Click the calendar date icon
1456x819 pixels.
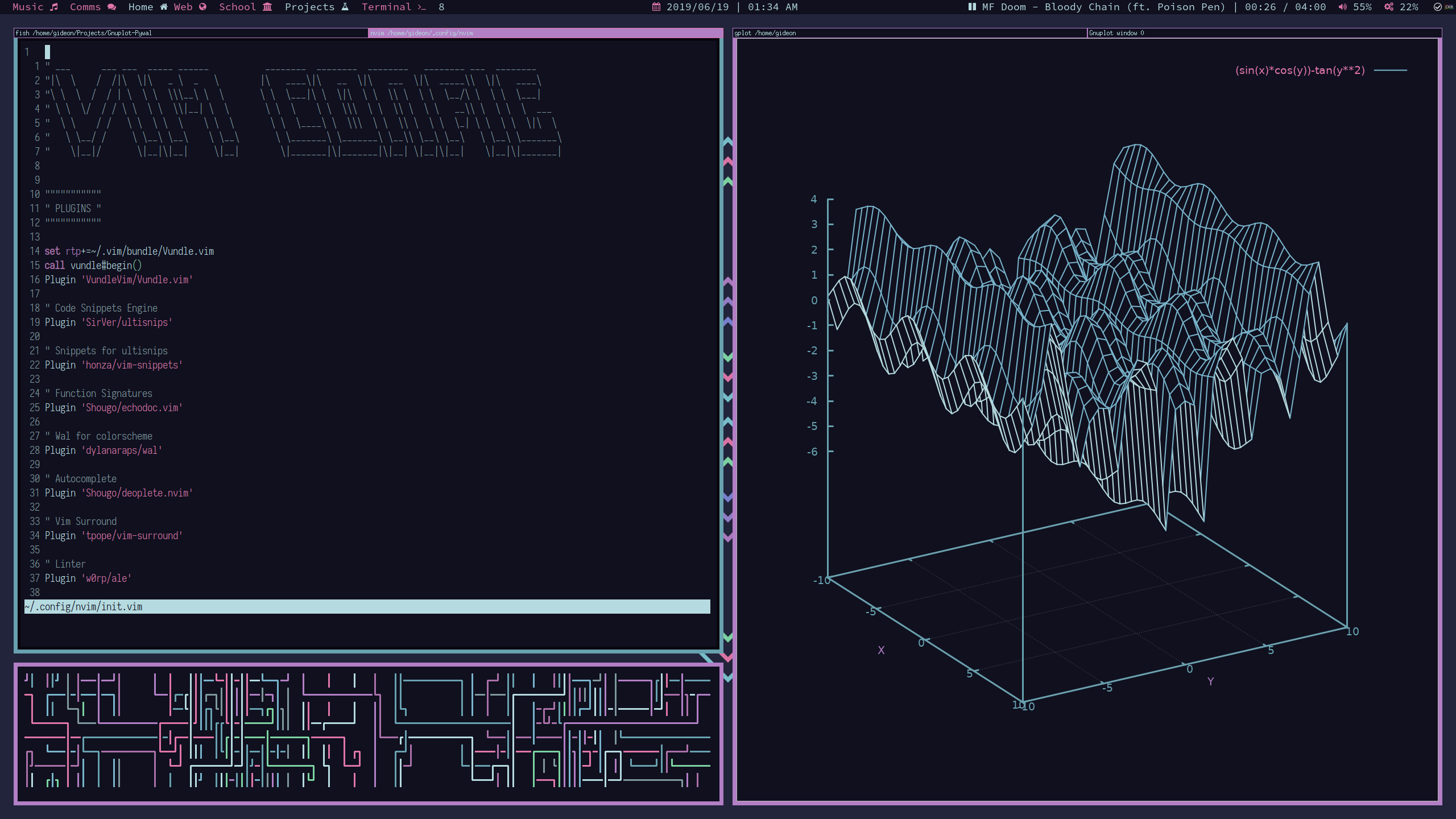(x=656, y=7)
